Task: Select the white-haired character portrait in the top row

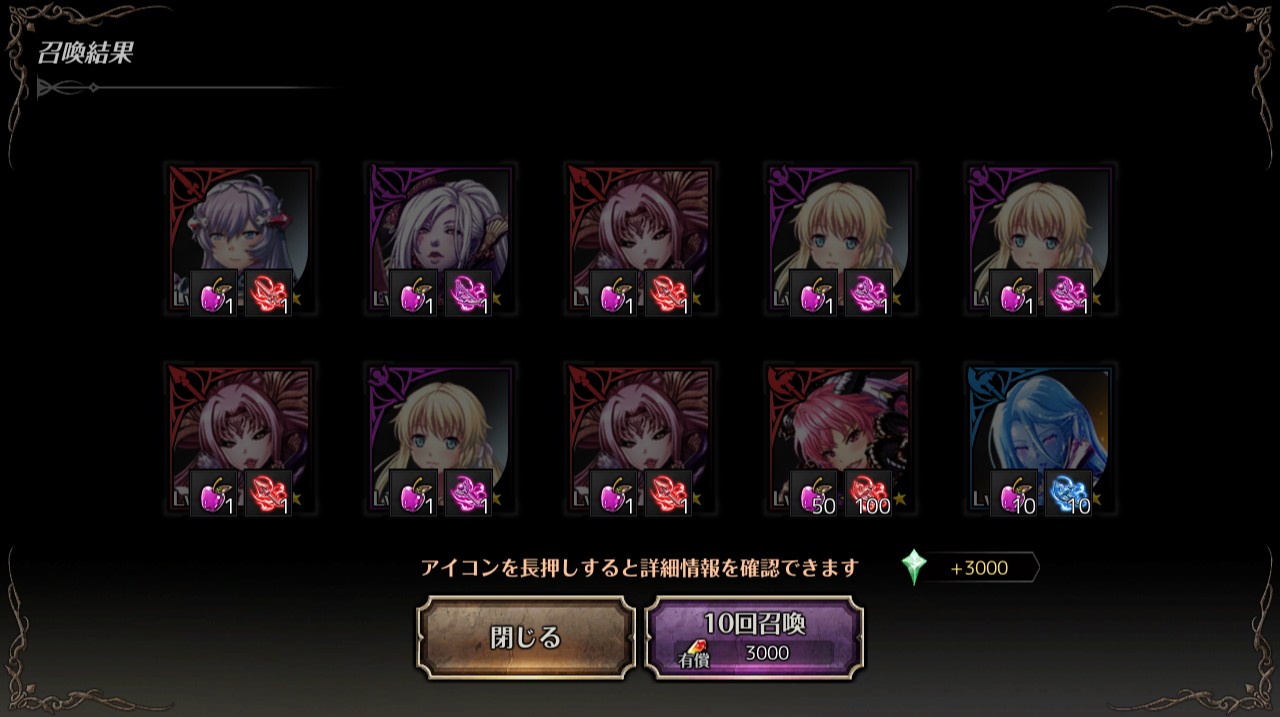Action: coord(440,240)
